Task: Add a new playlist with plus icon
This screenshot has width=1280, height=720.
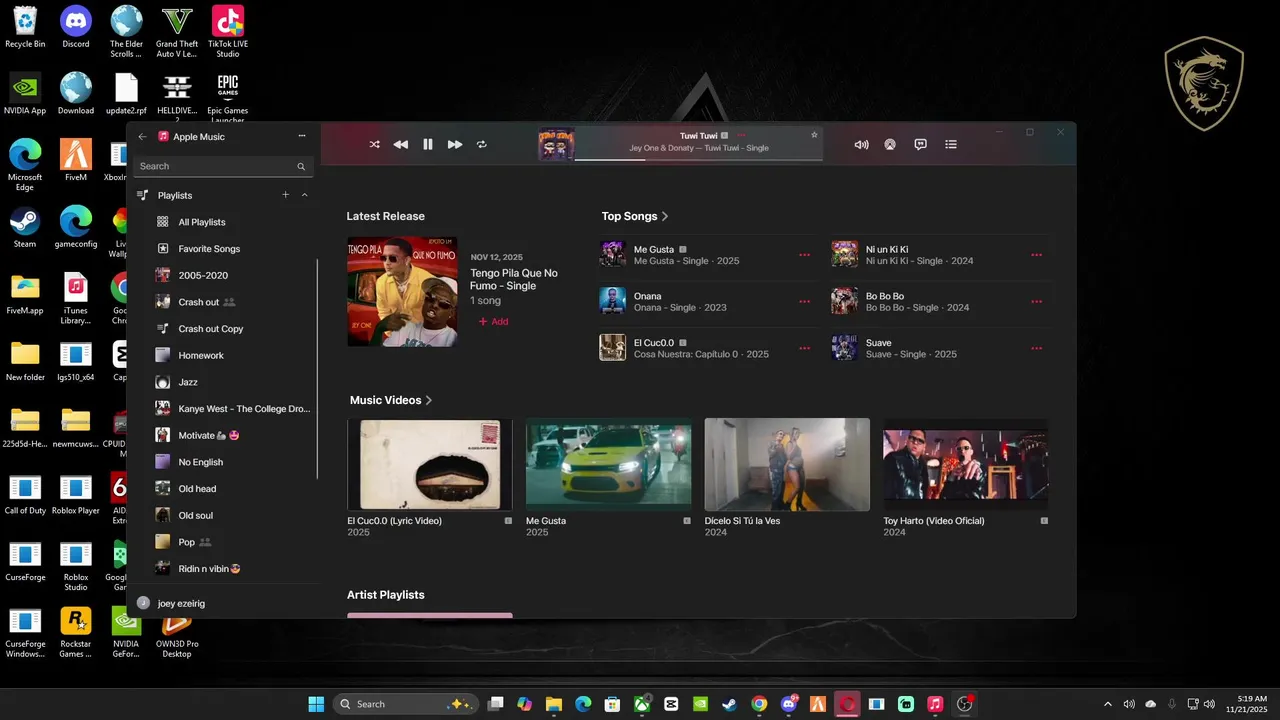Action: (286, 195)
